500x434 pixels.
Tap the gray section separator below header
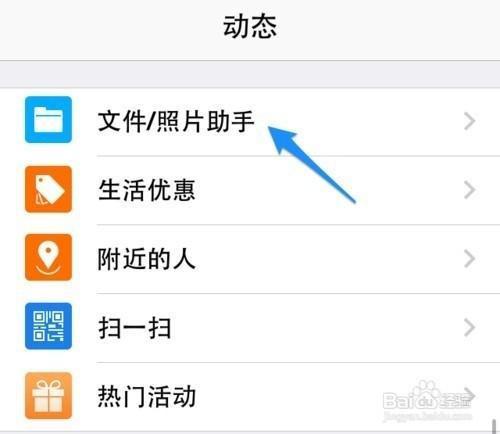(250, 74)
